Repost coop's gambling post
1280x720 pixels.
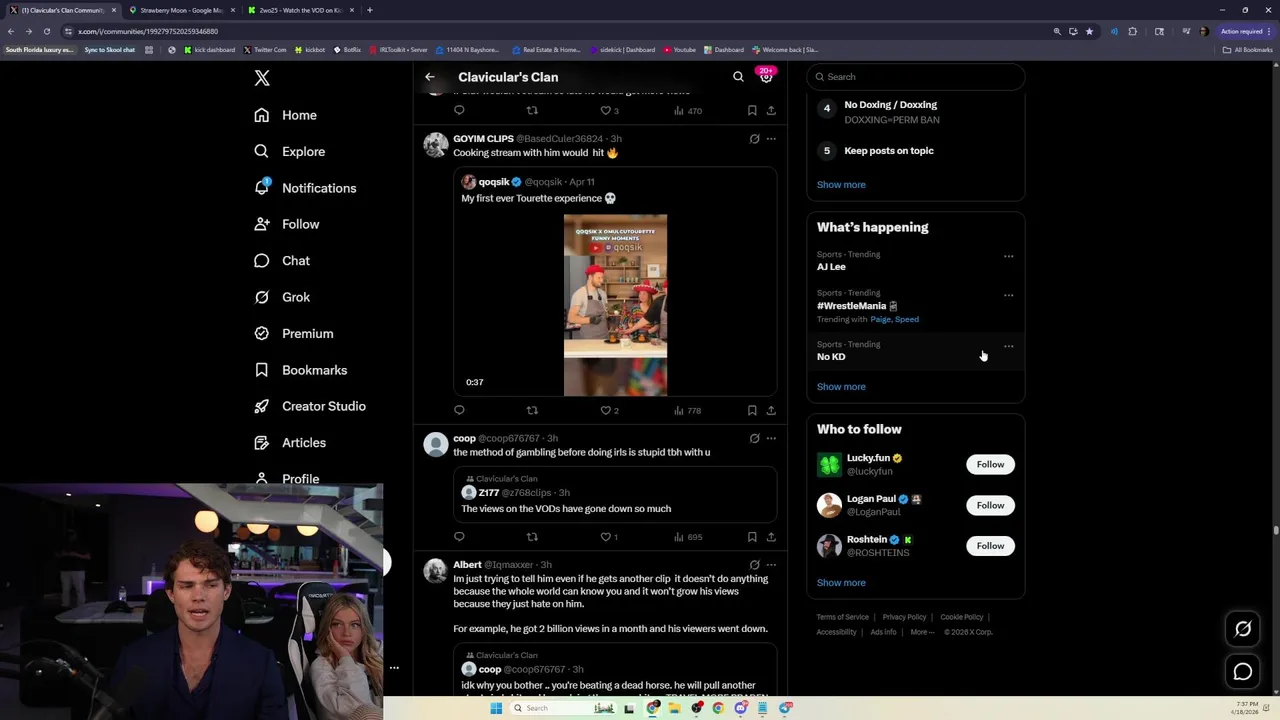pos(532,537)
